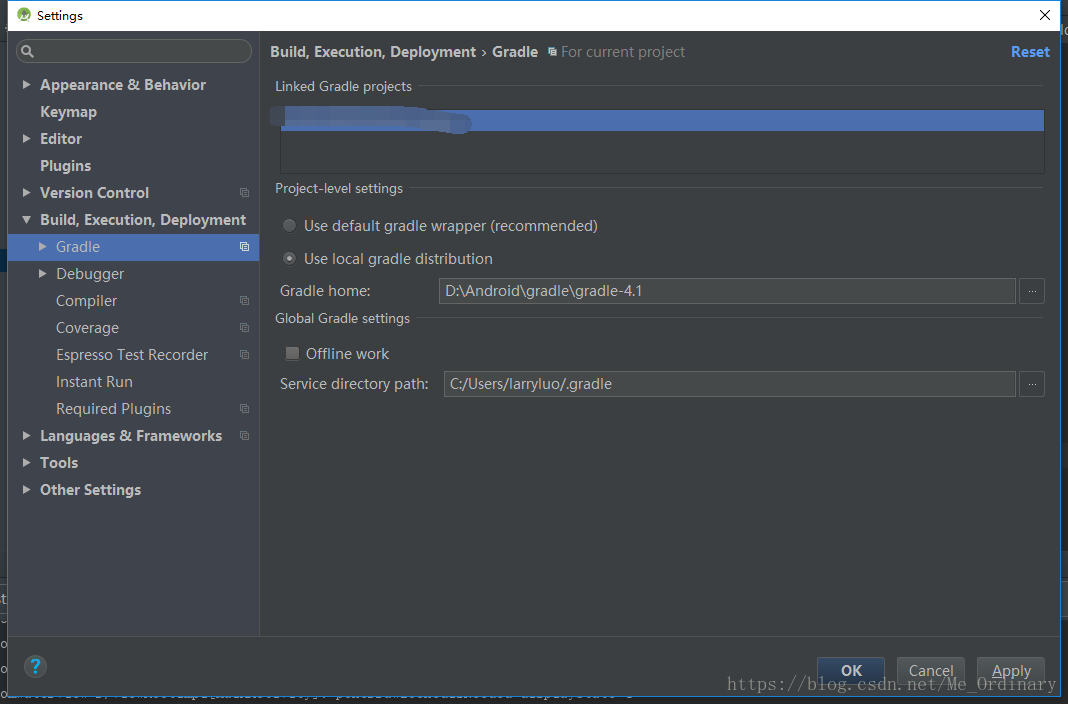1068x704 pixels.
Task: Click the help question mark icon
Action: click(x=35, y=666)
